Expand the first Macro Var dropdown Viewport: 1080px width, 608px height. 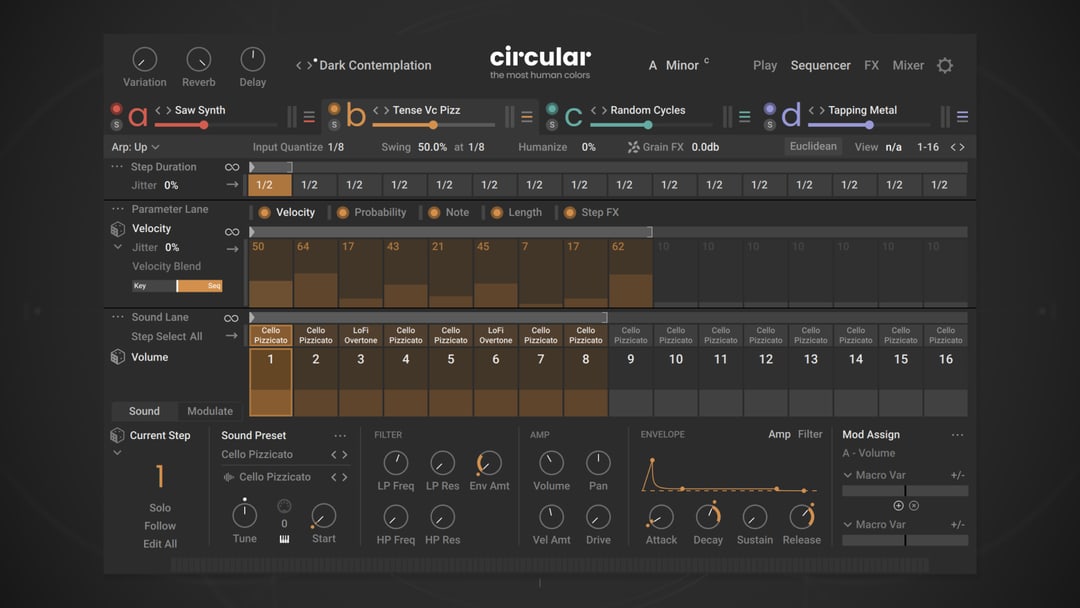(848, 475)
